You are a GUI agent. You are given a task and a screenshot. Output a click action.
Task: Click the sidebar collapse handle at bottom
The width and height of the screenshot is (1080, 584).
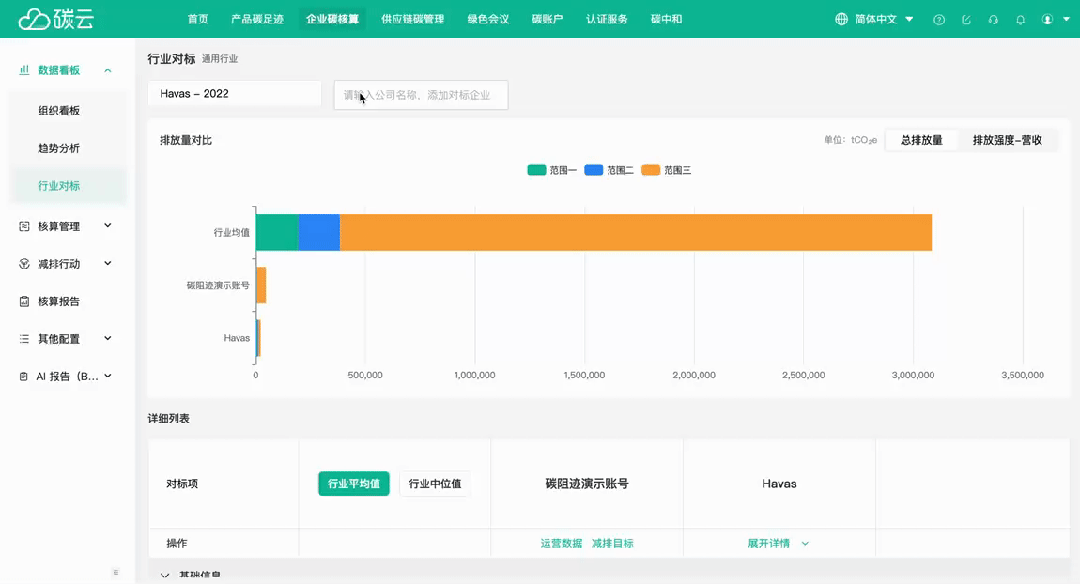pyautogui.click(x=115, y=573)
